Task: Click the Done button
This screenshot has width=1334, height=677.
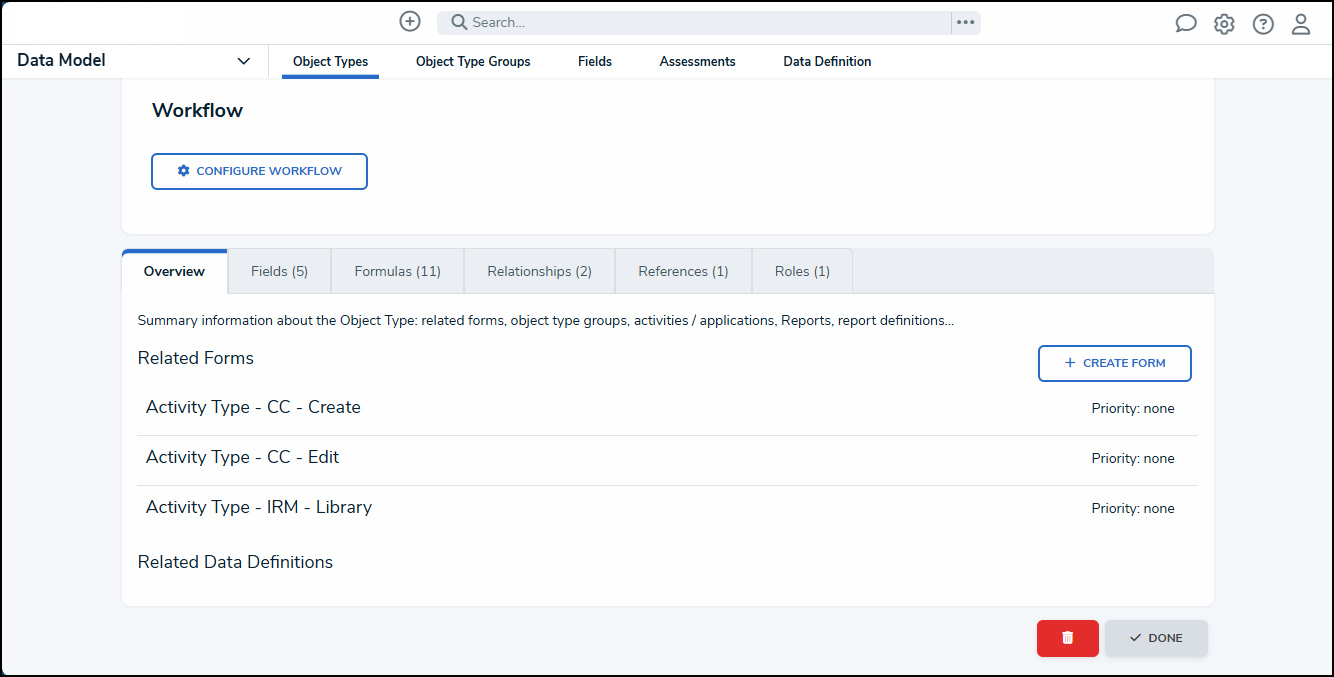Action: (1156, 638)
